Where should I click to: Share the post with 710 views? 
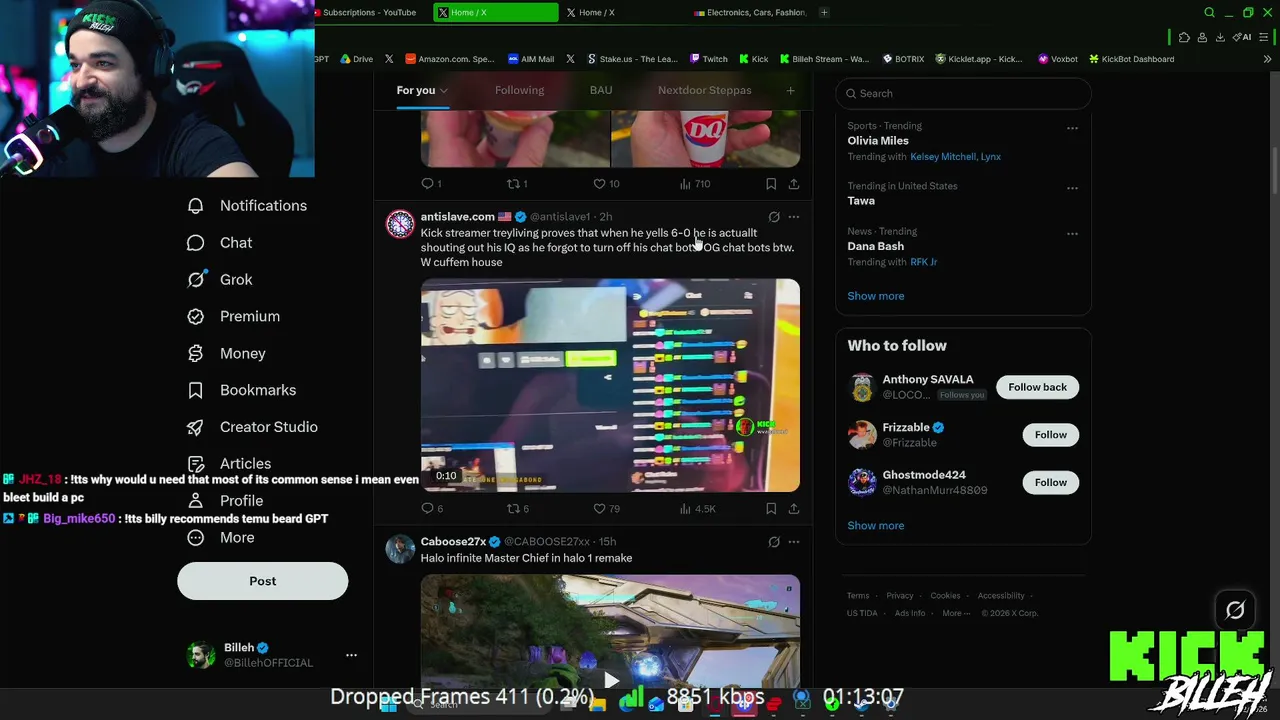pos(794,184)
